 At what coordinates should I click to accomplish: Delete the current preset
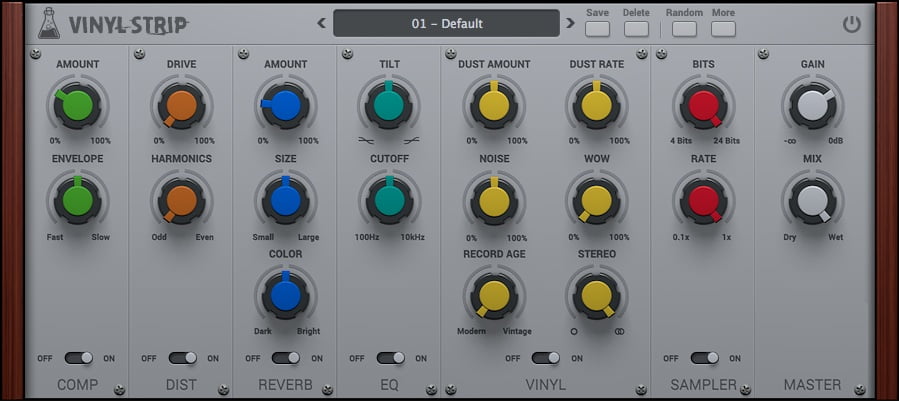click(636, 29)
